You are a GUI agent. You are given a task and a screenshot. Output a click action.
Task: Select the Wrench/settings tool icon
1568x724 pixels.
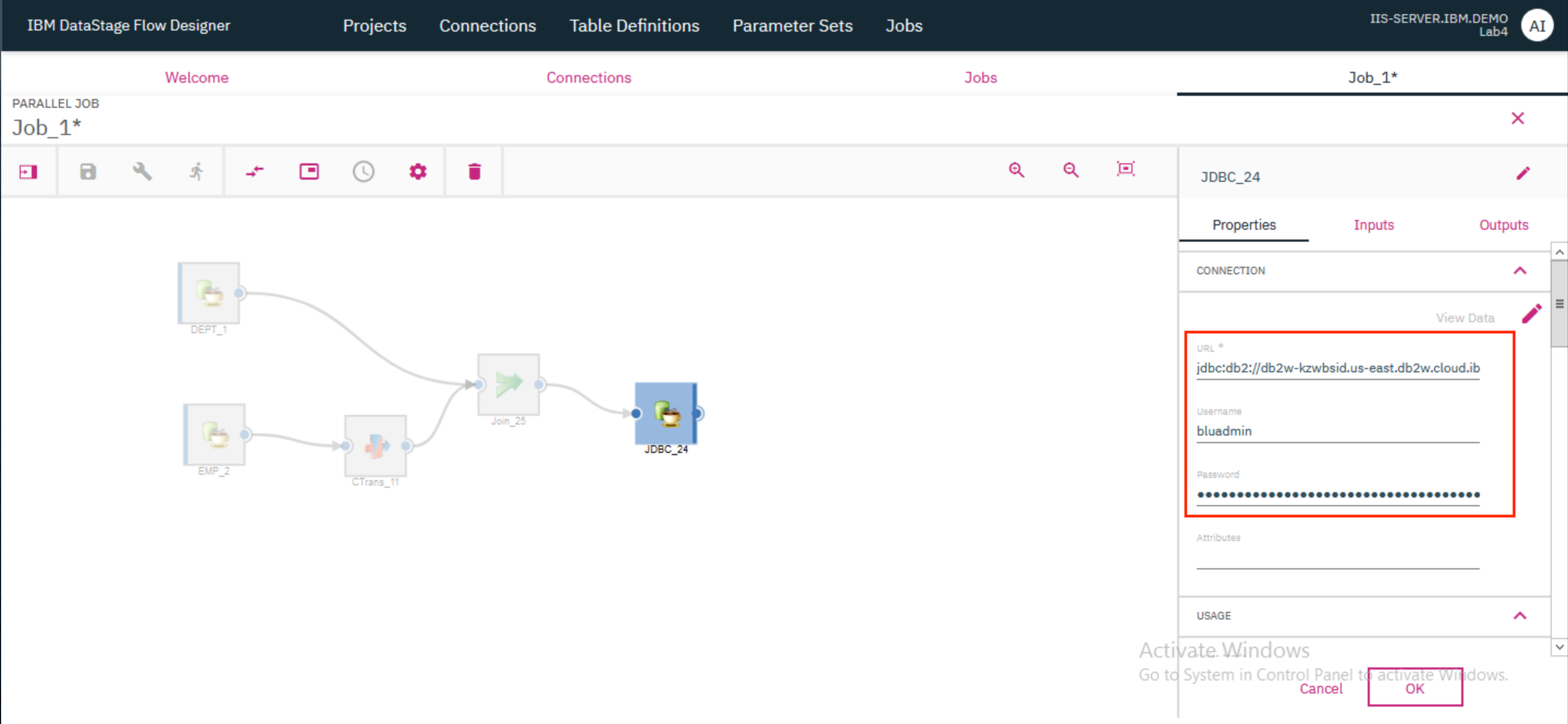point(140,170)
